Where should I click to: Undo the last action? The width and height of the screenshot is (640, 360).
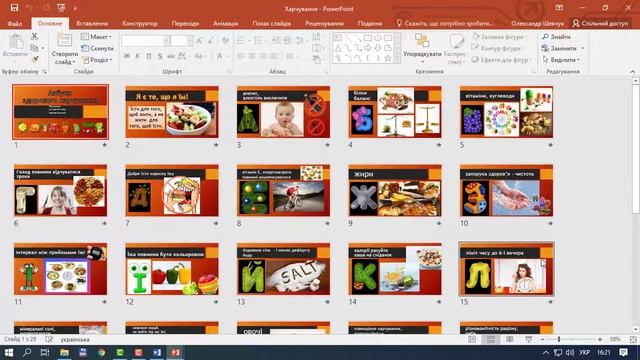click(x=29, y=8)
